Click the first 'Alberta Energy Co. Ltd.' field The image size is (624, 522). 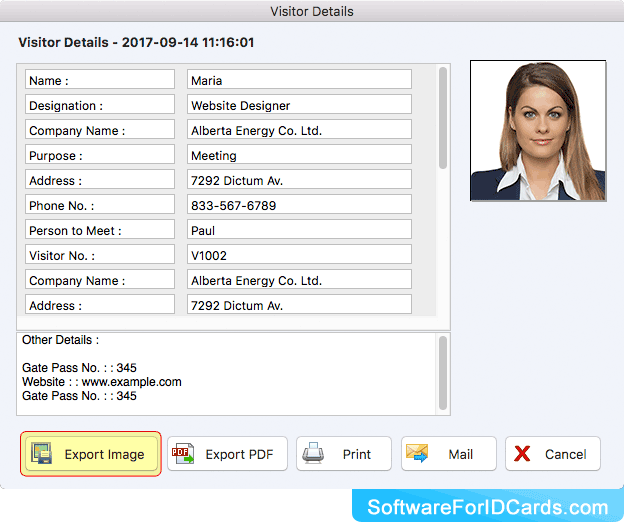tap(299, 130)
